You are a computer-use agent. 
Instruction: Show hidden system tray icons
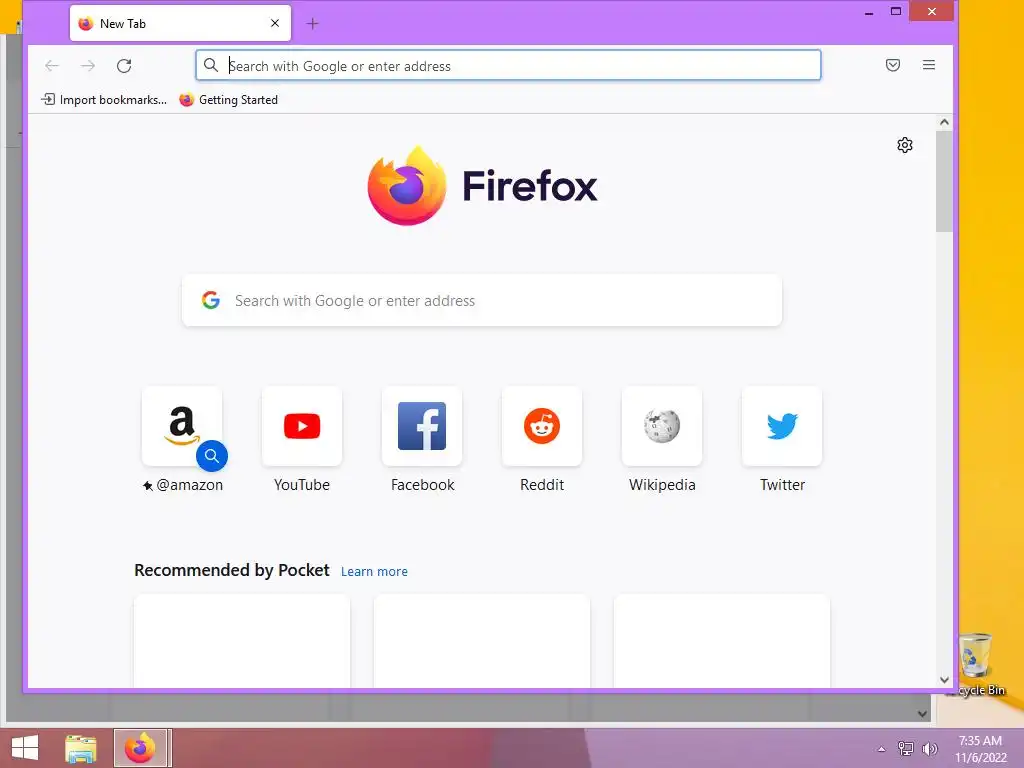(x=881, y=749)
